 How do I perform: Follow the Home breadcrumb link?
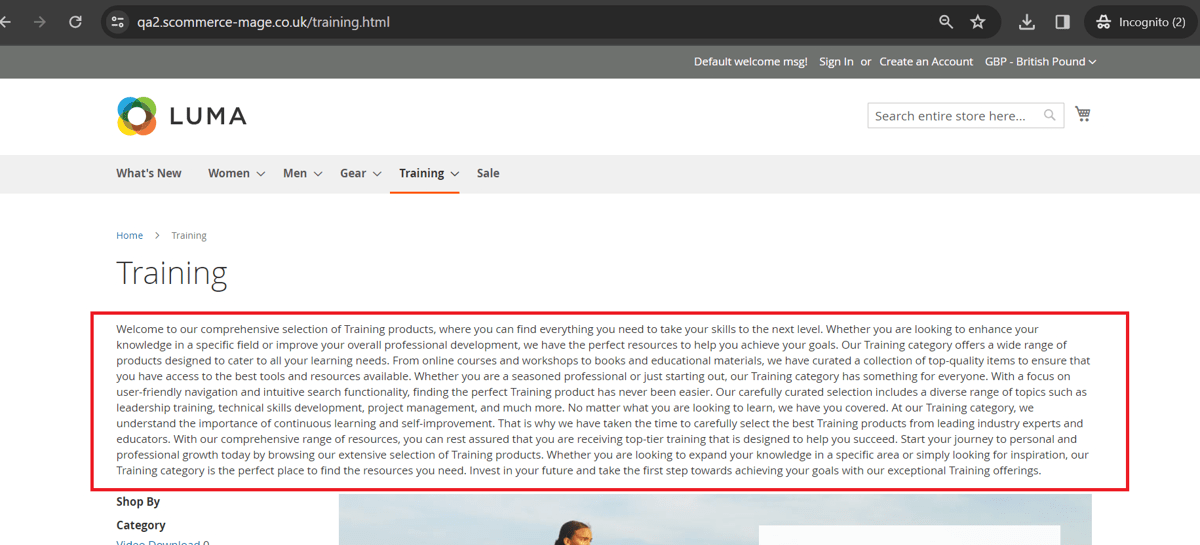(130, 236)
